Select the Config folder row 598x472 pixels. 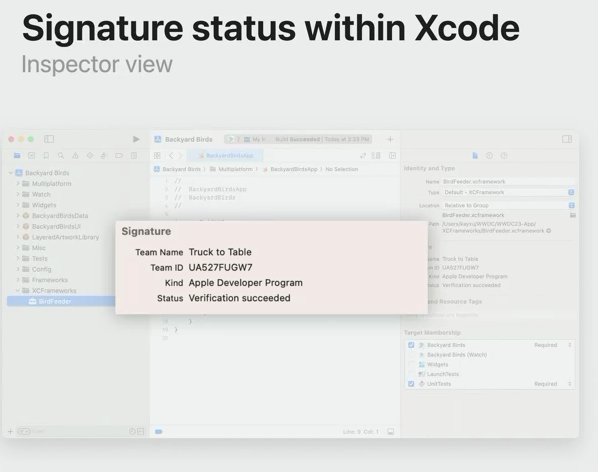(x=42, y=269)
